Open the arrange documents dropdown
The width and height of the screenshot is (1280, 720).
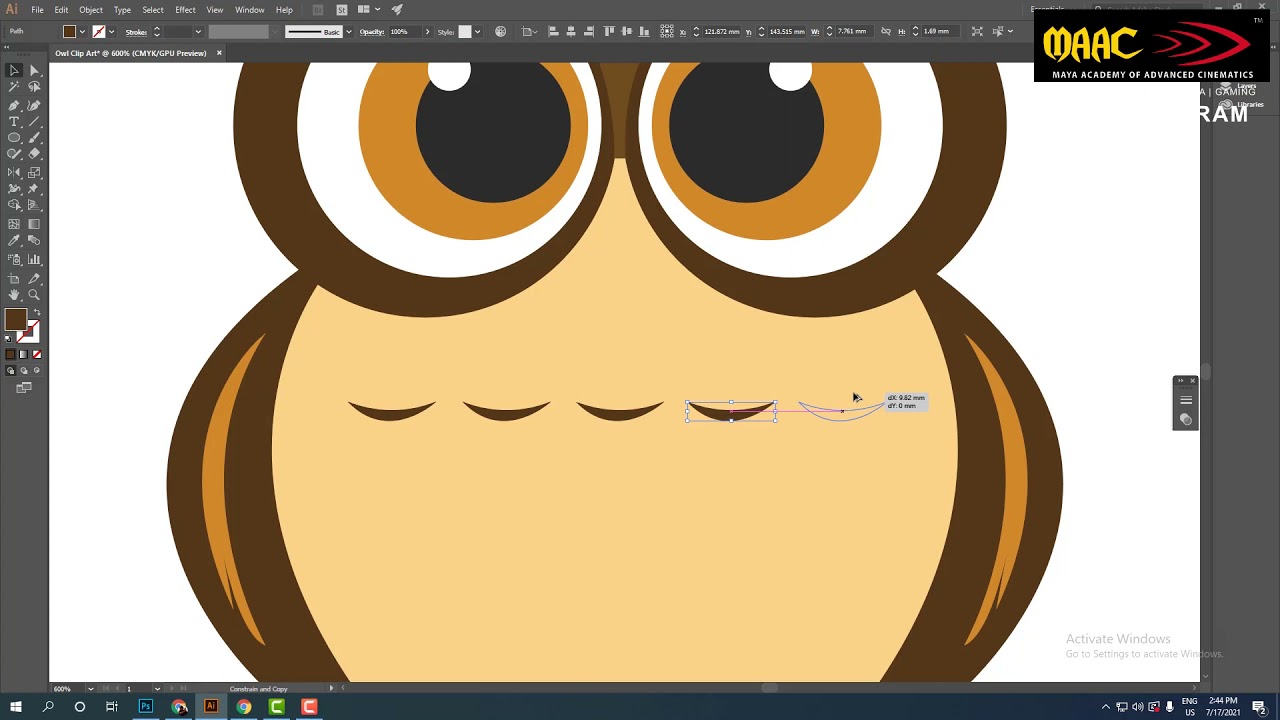tap(369, 10)
